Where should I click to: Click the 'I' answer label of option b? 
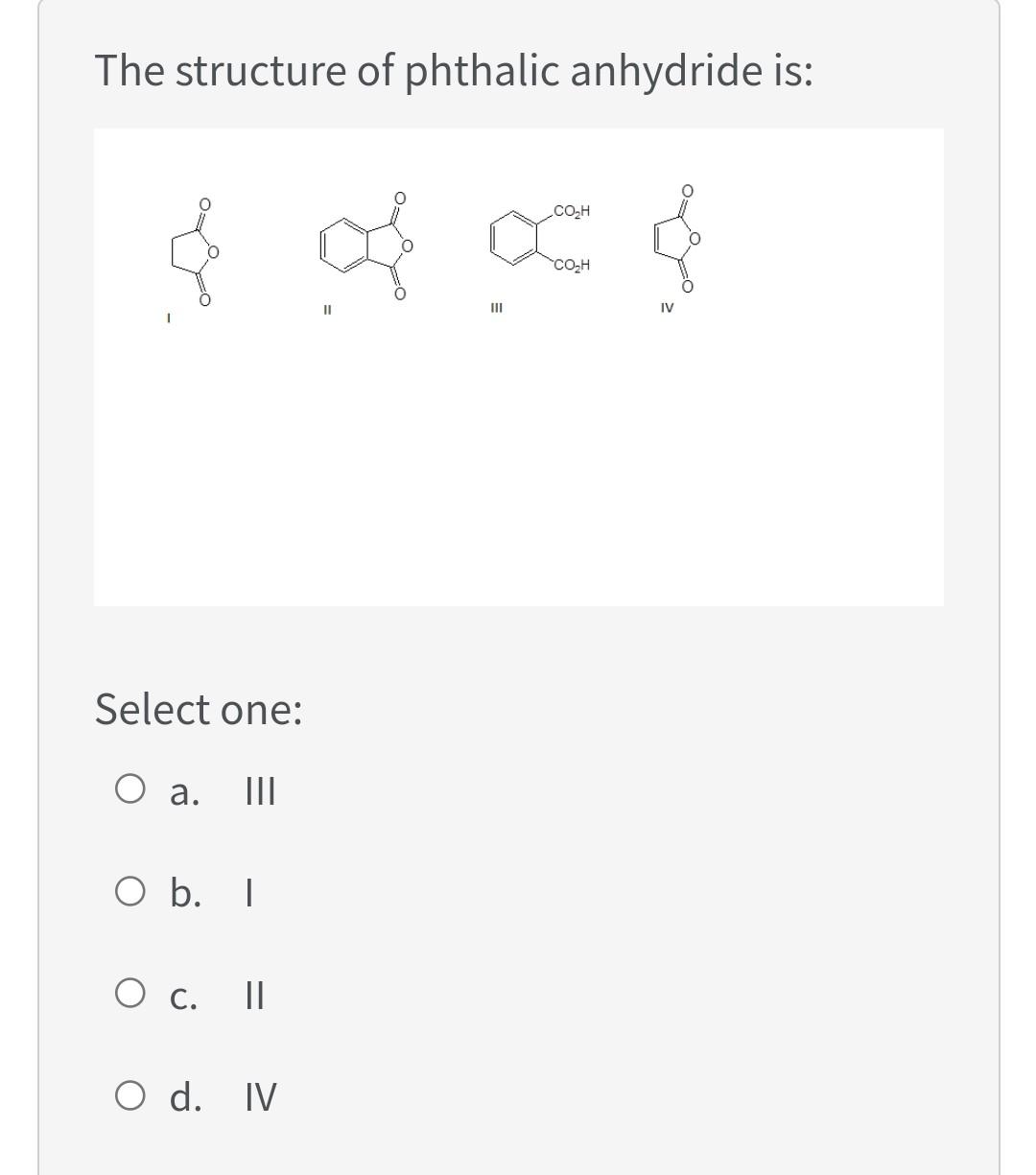(249, 894)
